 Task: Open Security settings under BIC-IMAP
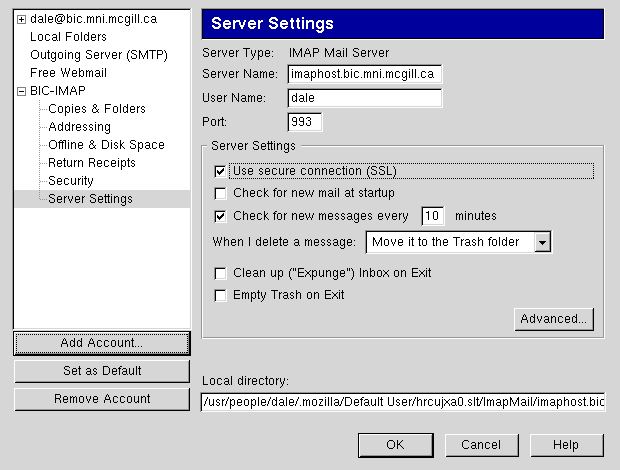click(70, 181)
